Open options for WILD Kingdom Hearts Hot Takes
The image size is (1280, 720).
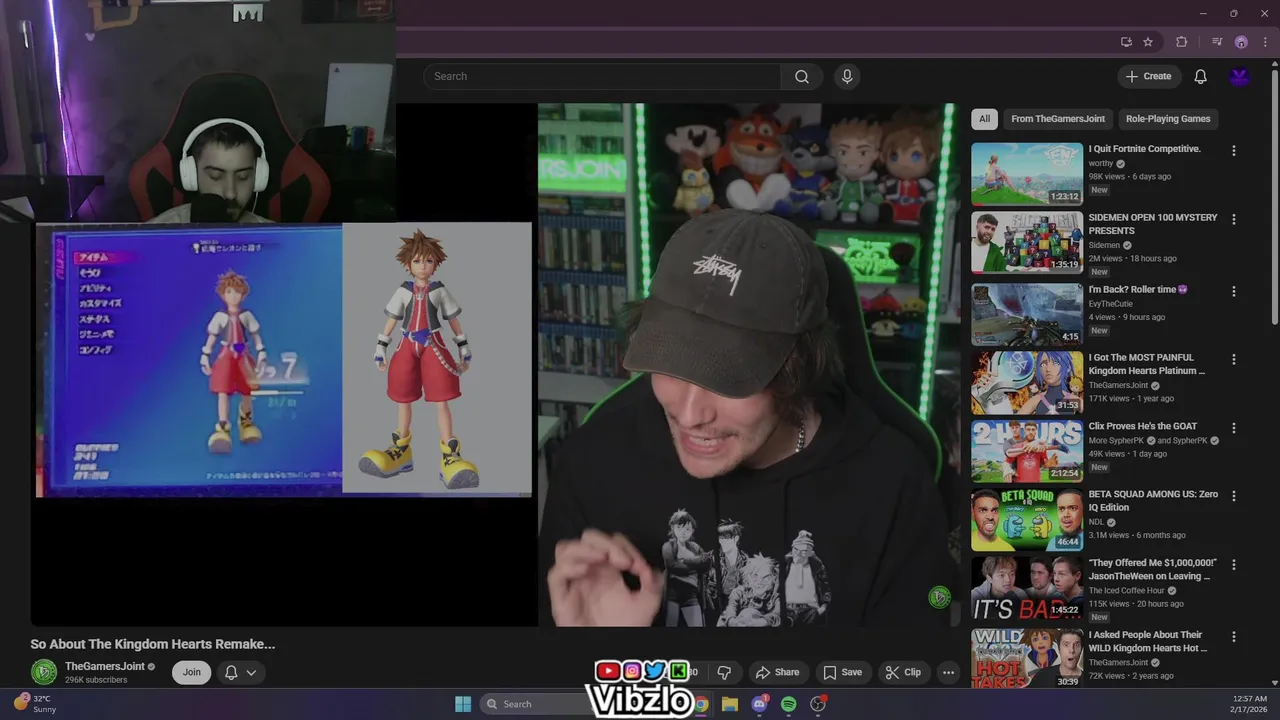[x=1233, y=636]
